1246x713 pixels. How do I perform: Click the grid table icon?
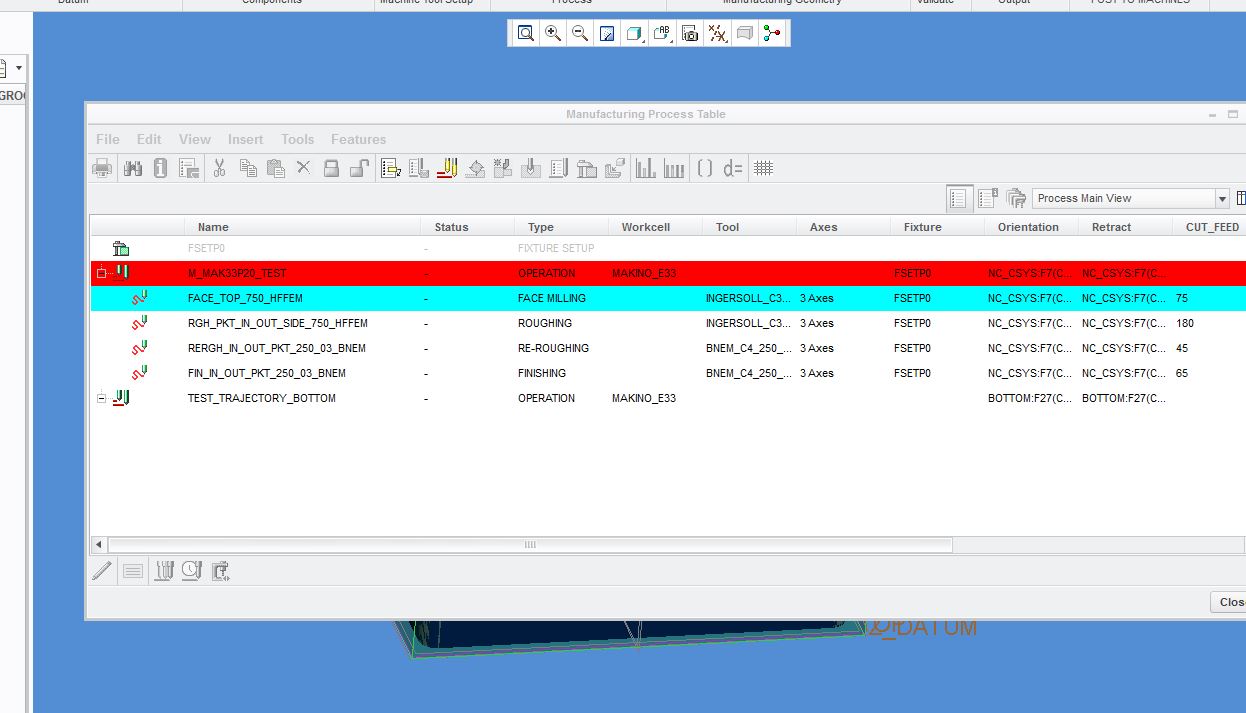763,169
